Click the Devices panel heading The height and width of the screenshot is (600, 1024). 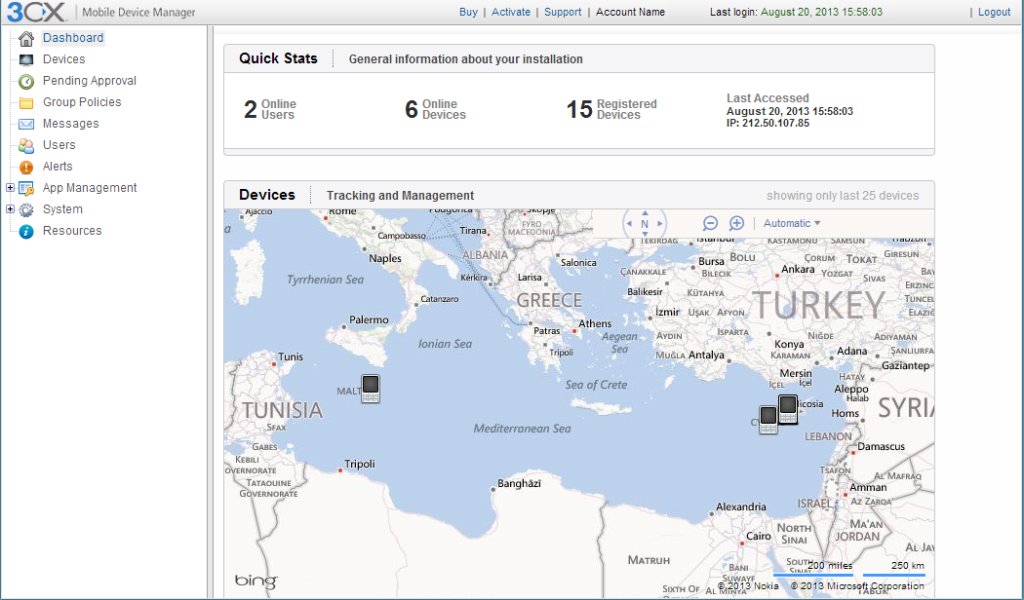[x=267, y=195]
